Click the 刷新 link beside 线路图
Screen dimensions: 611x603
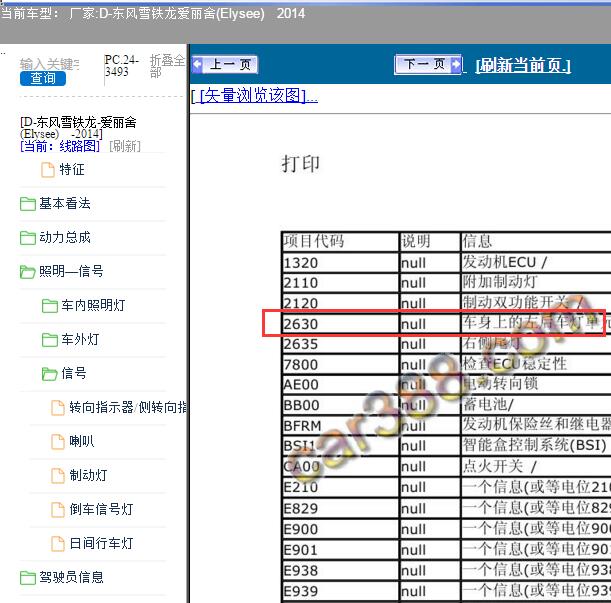tap(125, 147)
